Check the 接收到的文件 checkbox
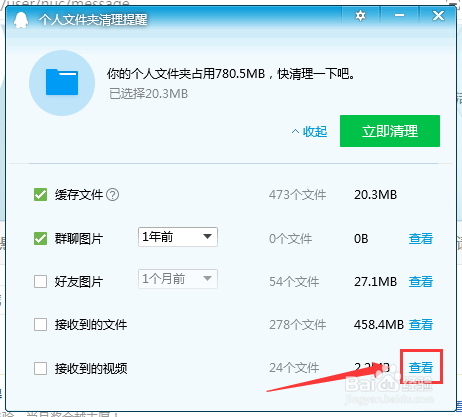The width and height of the screenshot is (462, 417). coord(40,324)
